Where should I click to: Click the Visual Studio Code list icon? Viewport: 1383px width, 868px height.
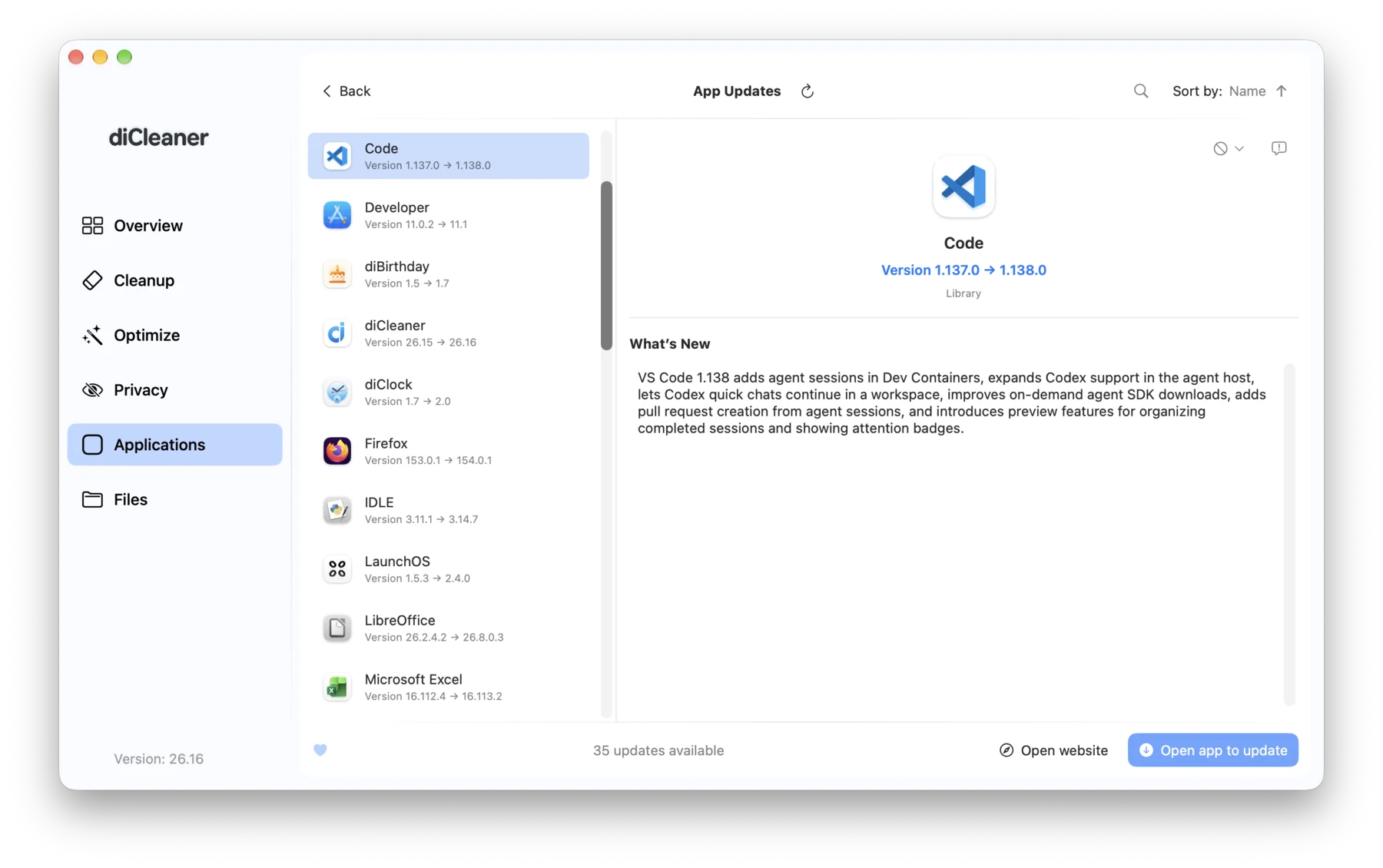point(337,156)
